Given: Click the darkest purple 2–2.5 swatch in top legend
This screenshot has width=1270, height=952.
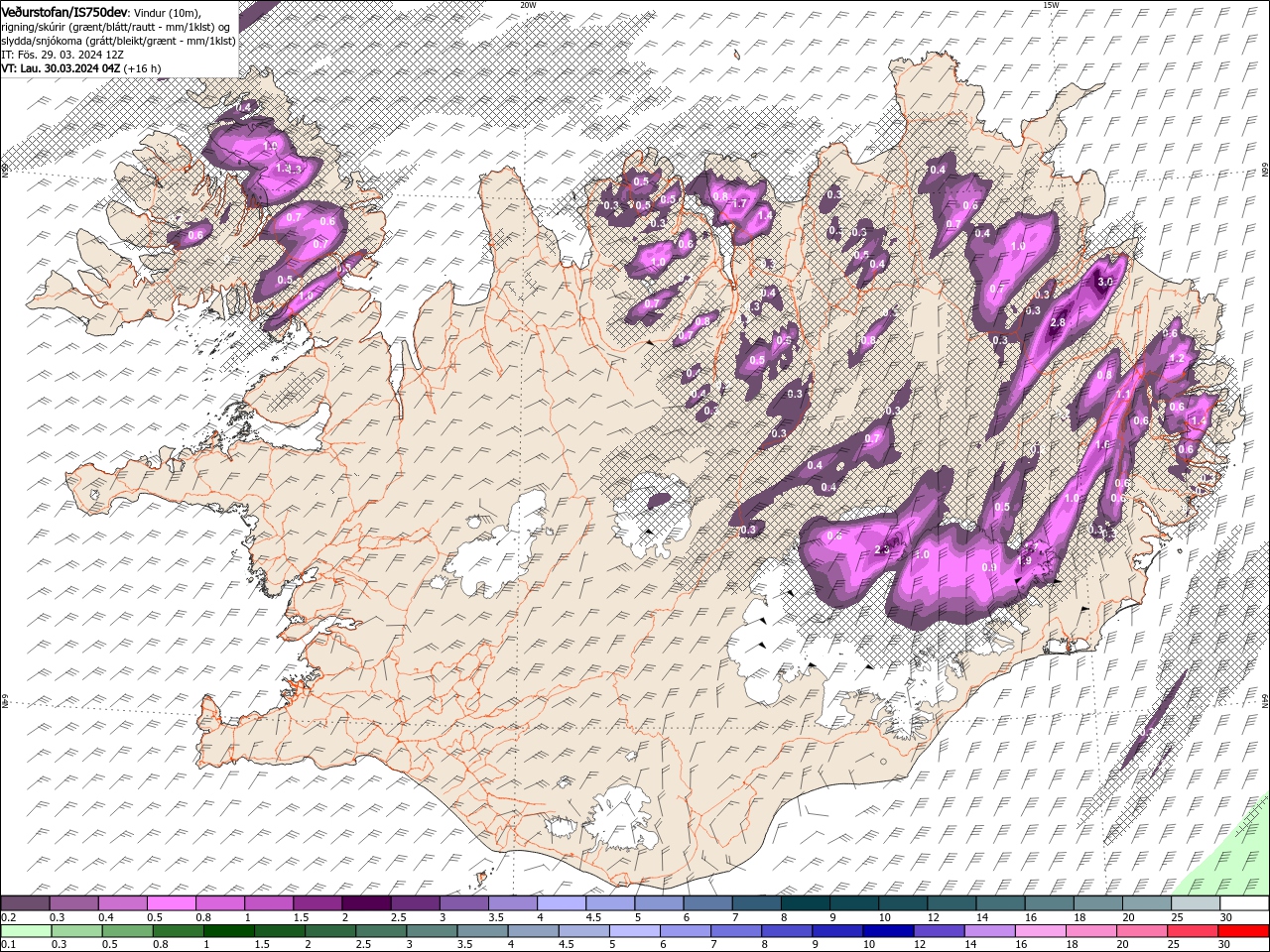Looking at the screenshot, I should [x=366, y=903].
